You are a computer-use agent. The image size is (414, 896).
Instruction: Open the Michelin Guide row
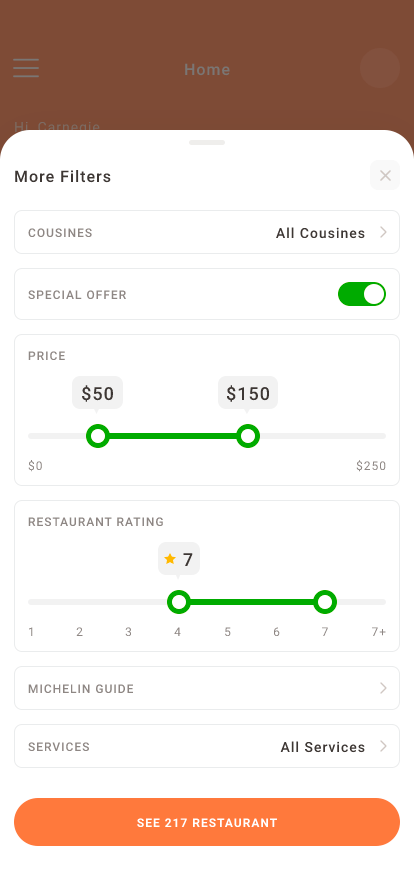click(x=207, y=688)
